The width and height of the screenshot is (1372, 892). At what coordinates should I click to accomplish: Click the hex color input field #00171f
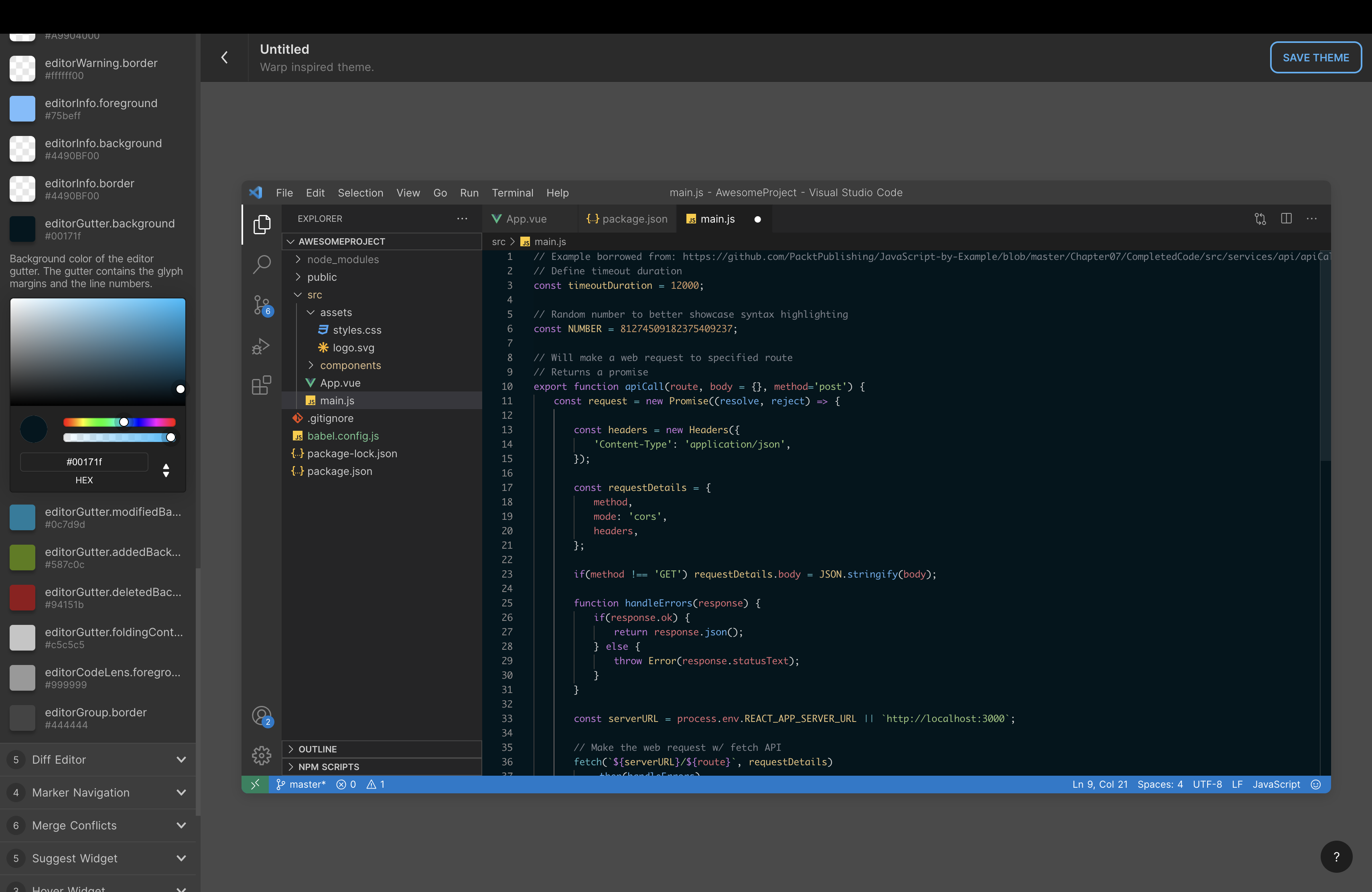pyautogui.click(x=84, y=462)
